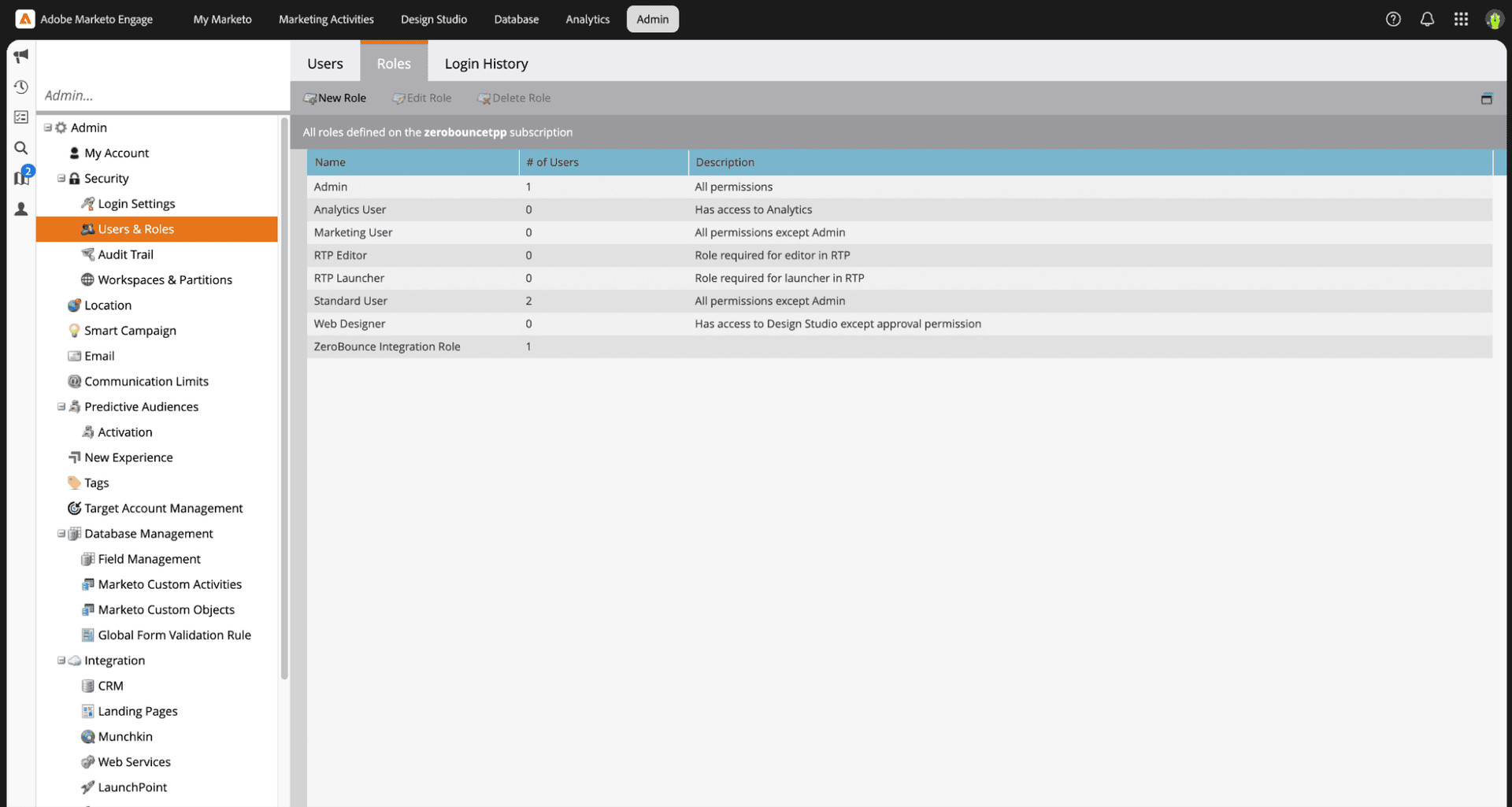Collapse the Predictive Audiences node

[x=61, y=407]
